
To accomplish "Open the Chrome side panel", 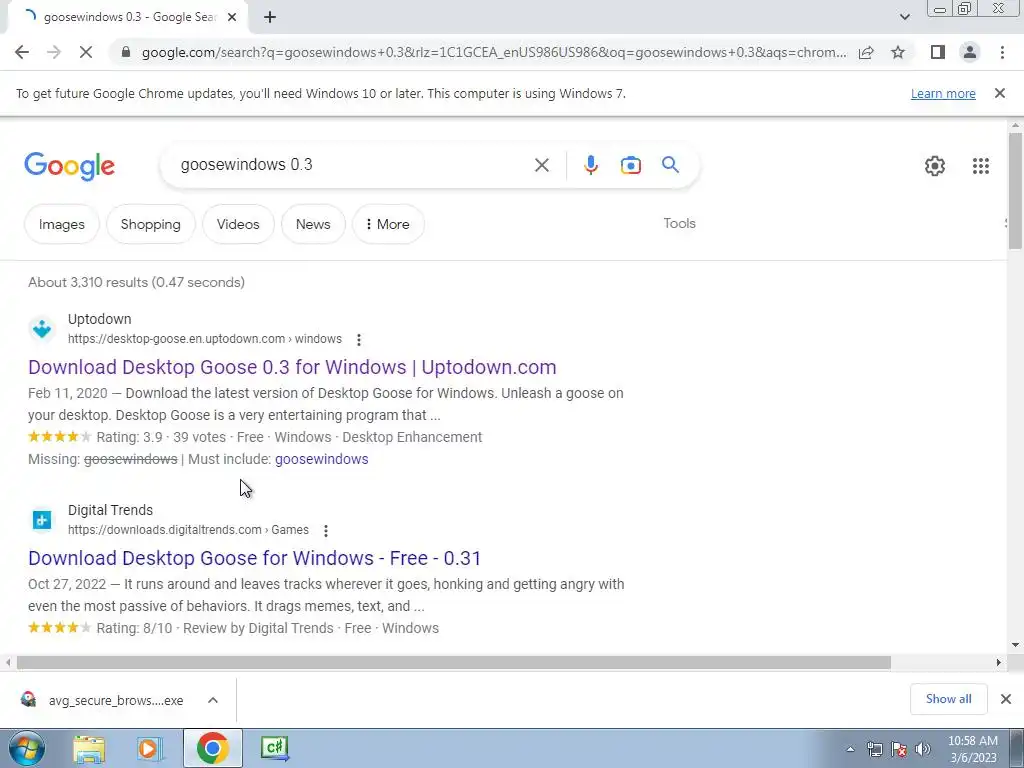I will pos(937,52).
